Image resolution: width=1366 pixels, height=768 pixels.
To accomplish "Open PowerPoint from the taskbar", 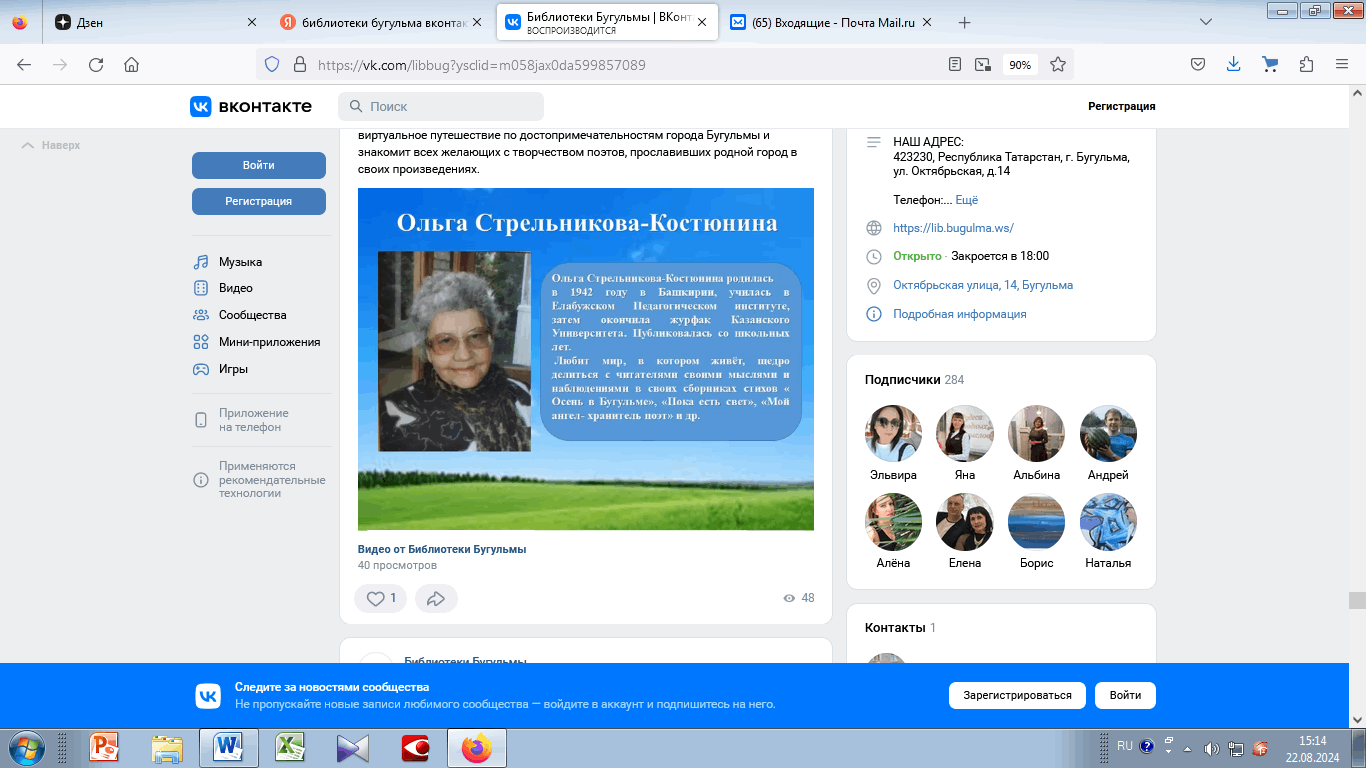I will pos(105,747).
